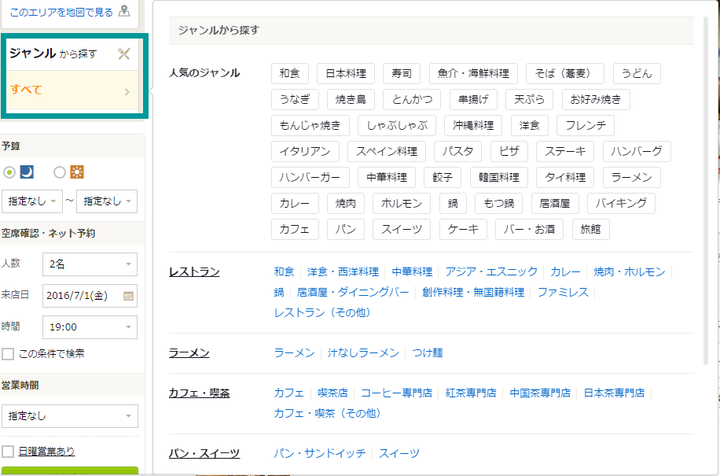The image size is (720, 476).
Task: Open the ラーメン category heading link
Action: (189, 353)
